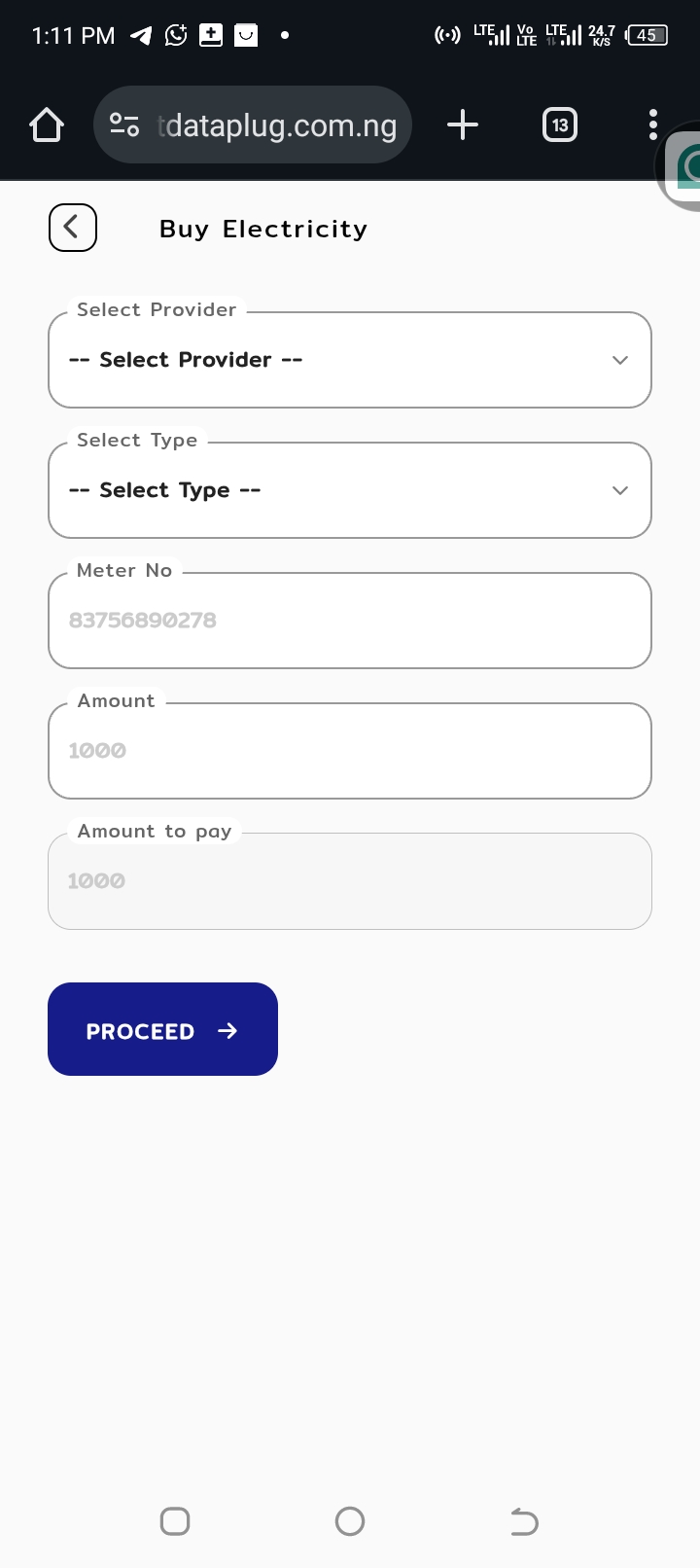Click the chevron in Select Type field
Viewport: 700px width, 1568px height.
point(620,490)
